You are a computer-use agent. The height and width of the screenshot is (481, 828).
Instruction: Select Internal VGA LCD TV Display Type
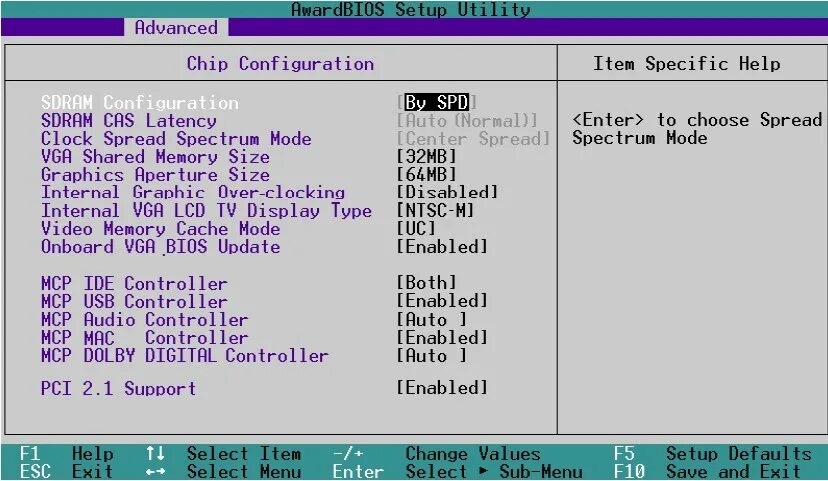pyautogui.click(x=206, y=211)
